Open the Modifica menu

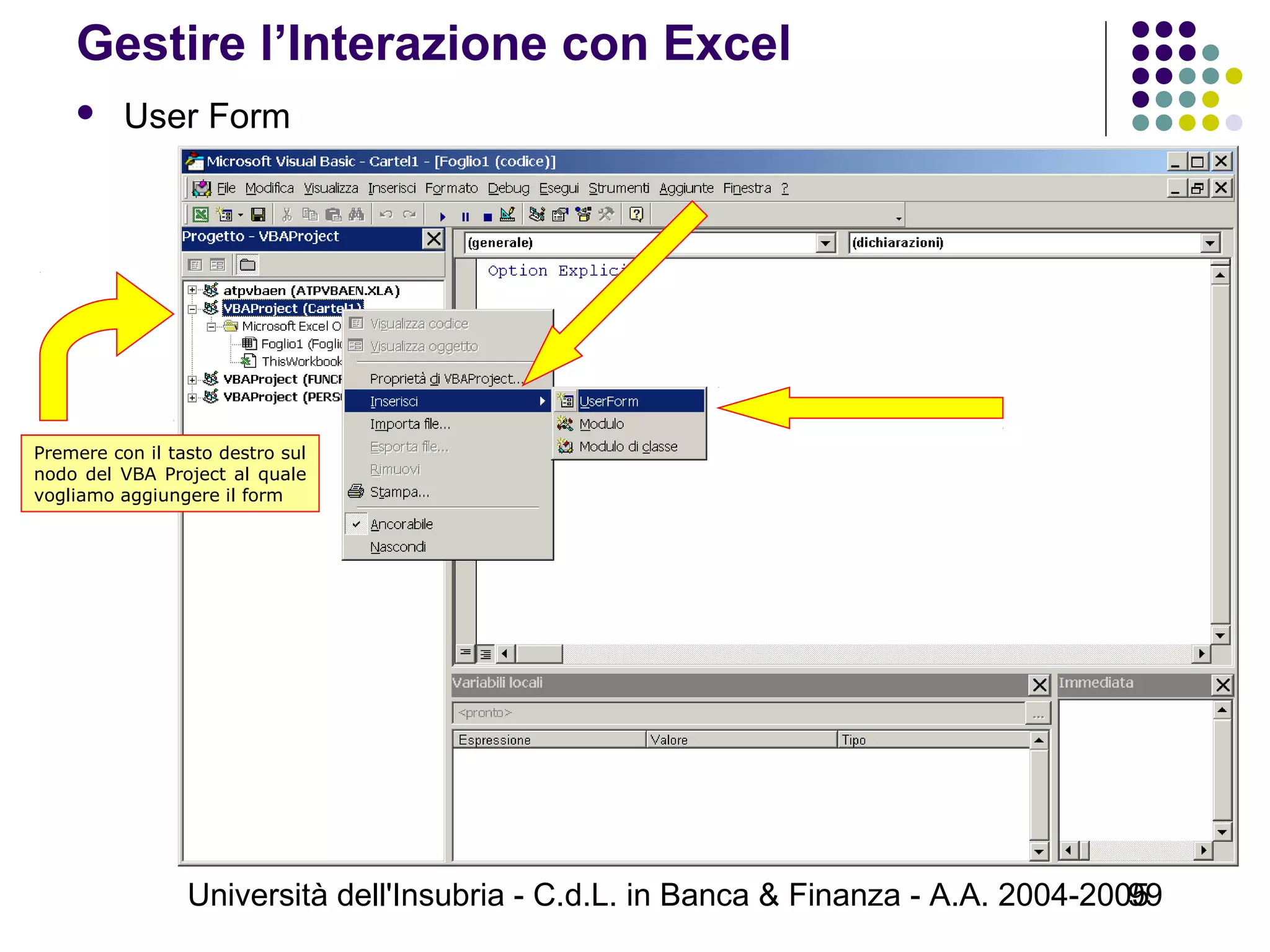pos(269,188)
